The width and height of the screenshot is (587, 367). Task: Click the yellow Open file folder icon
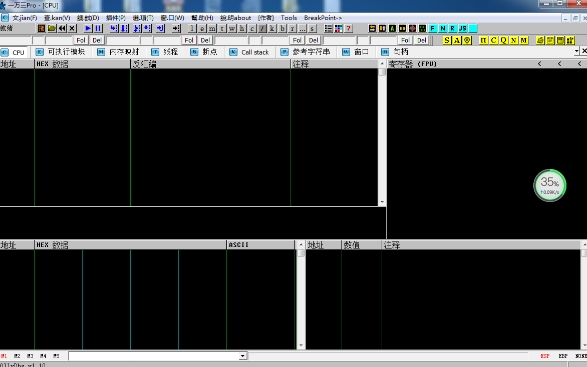[52, 28]
